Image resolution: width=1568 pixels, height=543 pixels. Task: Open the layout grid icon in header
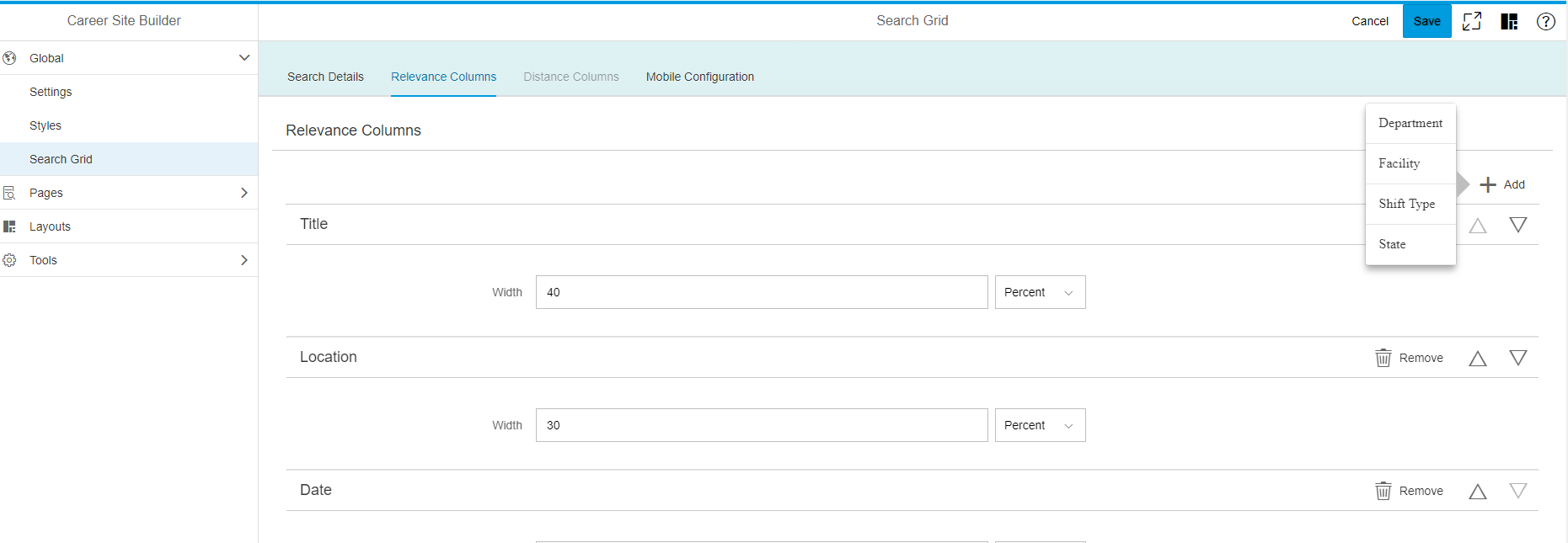pyautogui.click(x=1509, y=21)
